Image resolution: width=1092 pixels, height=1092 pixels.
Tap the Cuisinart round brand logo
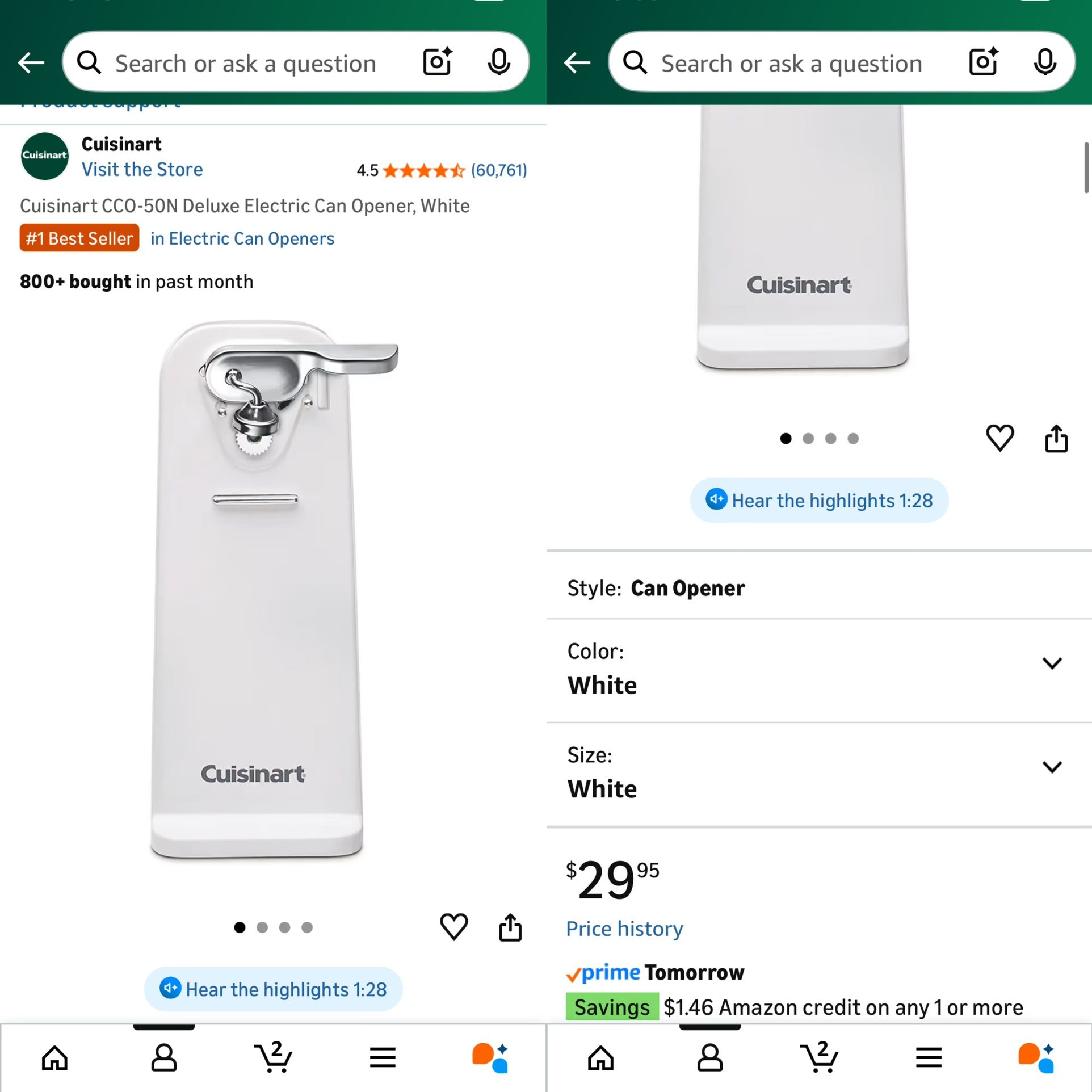pyautogui.click(x=44, y=156)
